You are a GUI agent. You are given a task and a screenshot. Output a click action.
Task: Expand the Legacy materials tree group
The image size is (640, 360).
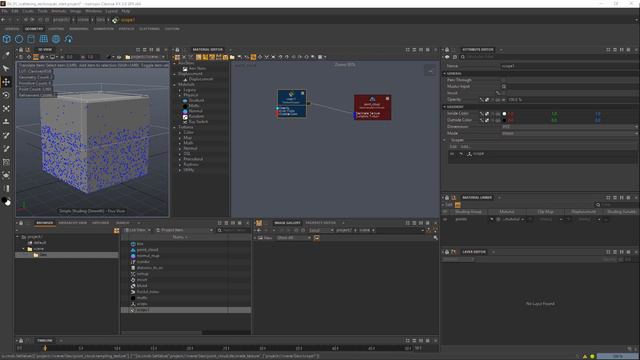(x=180, y=90)
